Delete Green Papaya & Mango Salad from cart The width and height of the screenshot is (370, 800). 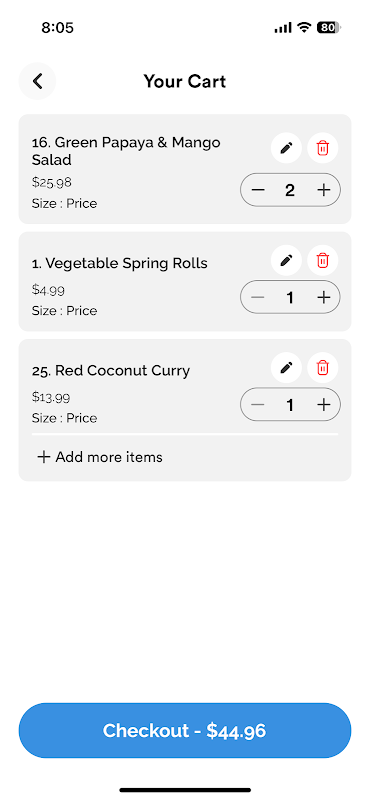pyautogui.click(x=323, y=148)
